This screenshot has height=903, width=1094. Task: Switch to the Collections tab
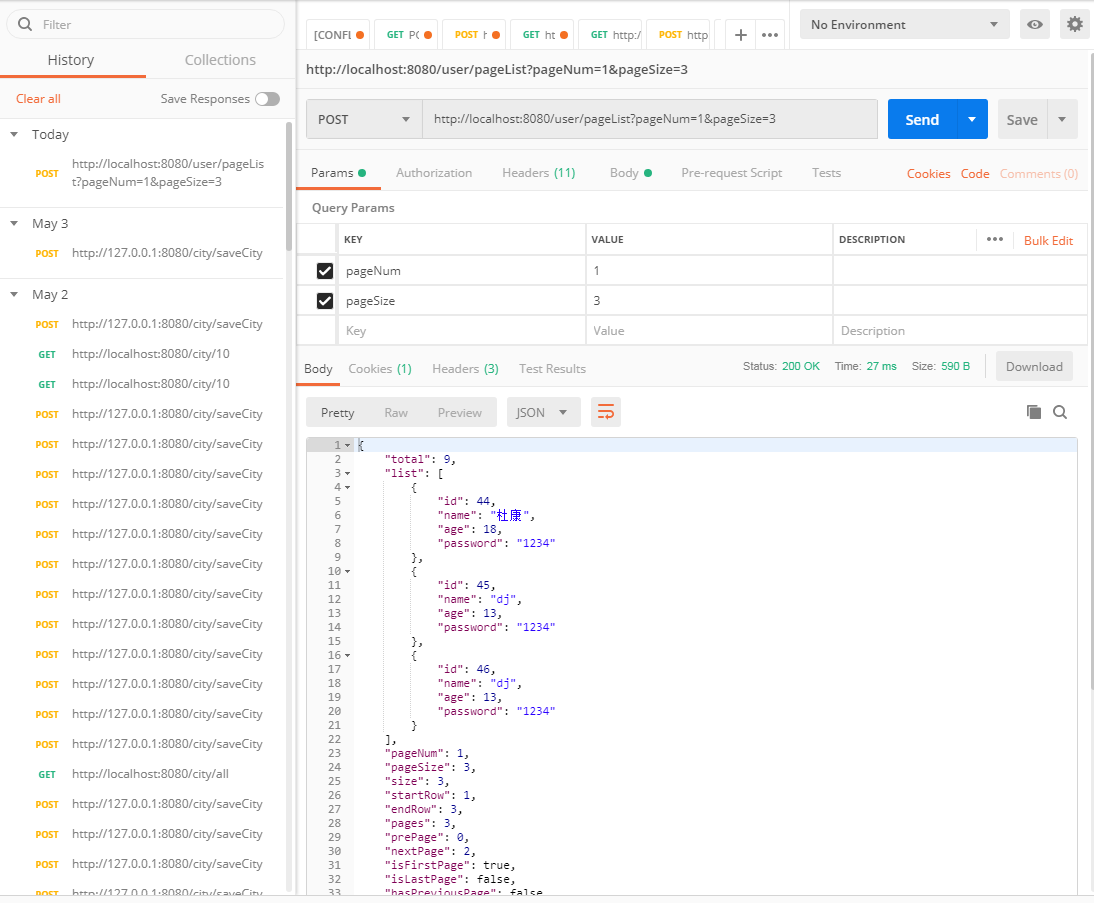(x=219, y=60)
